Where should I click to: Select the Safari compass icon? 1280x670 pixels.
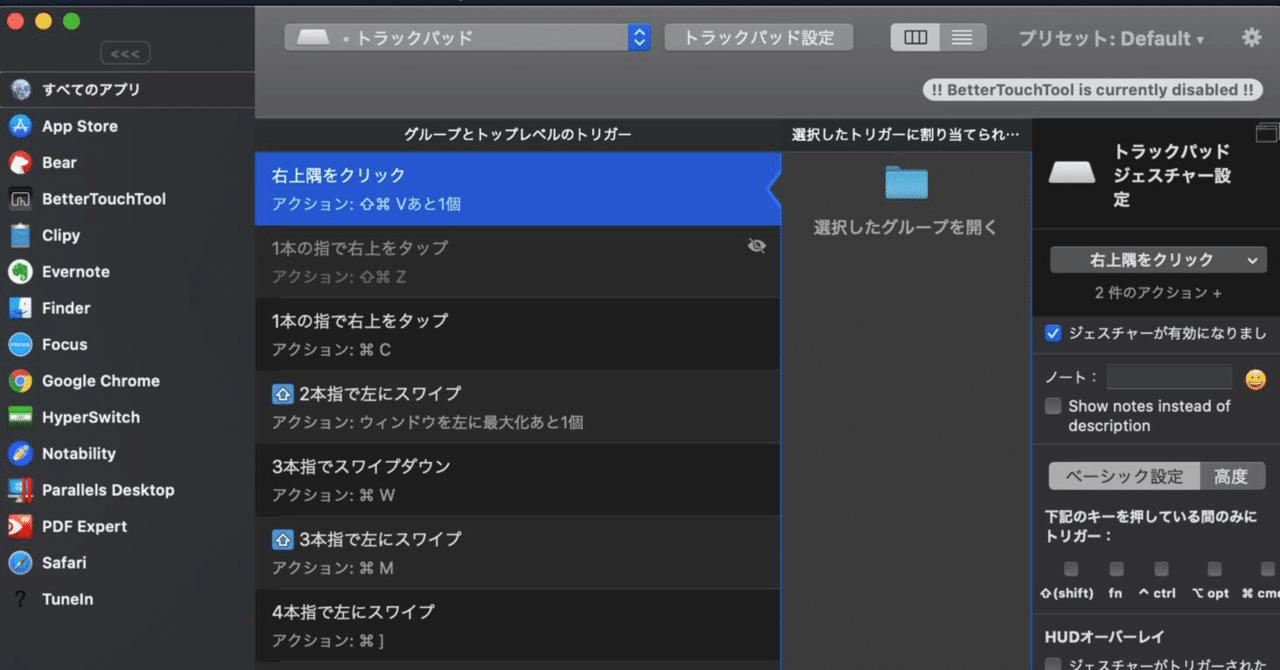coord(21,563)
